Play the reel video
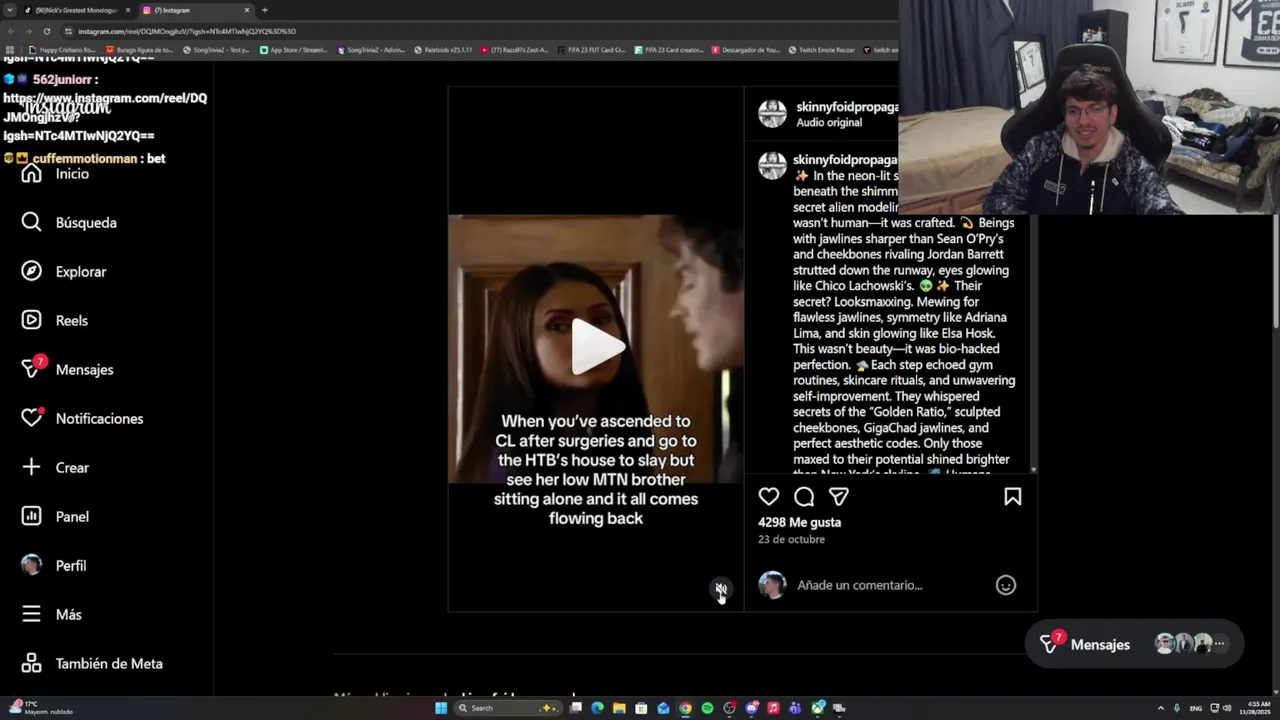This screenshot has height=720, width=1280. [x=596, y=348]
